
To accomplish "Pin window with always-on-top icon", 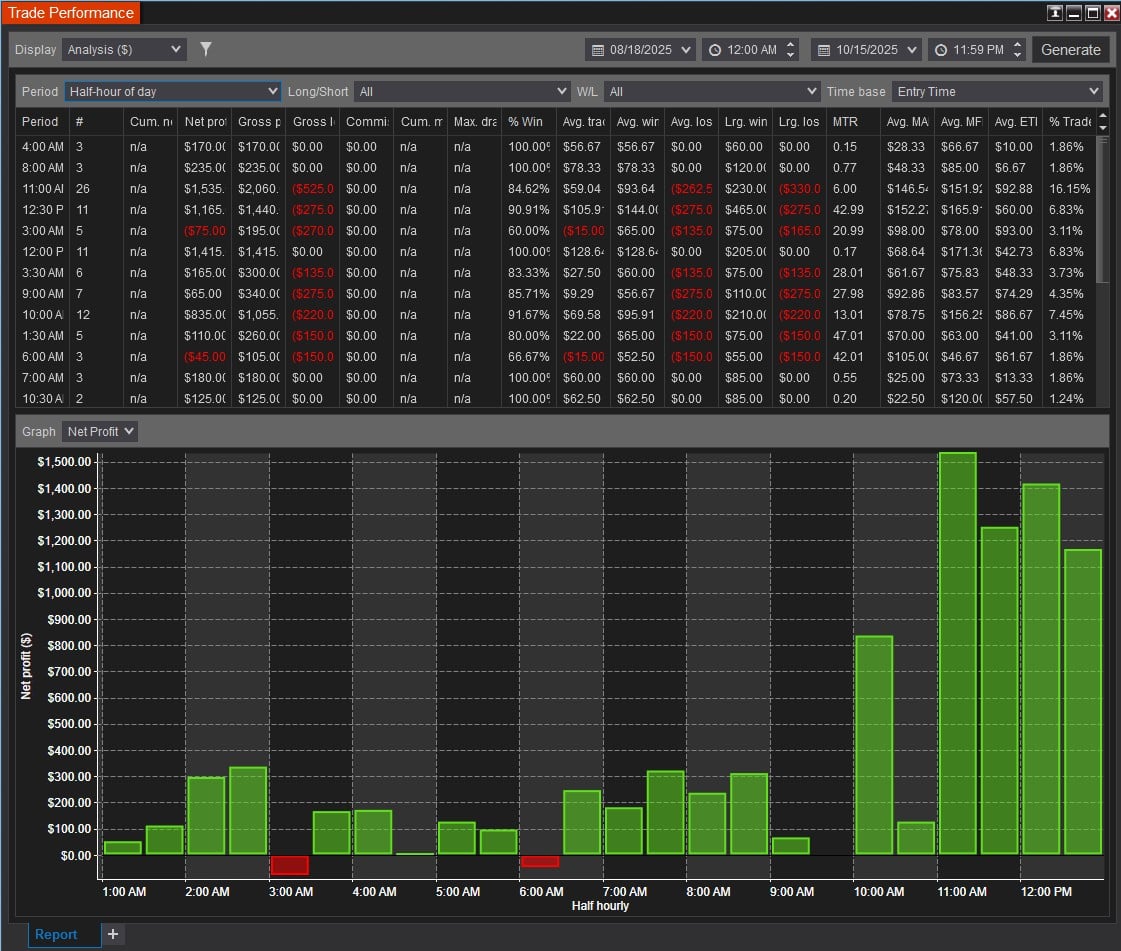I will click(x=1055, y=13).
